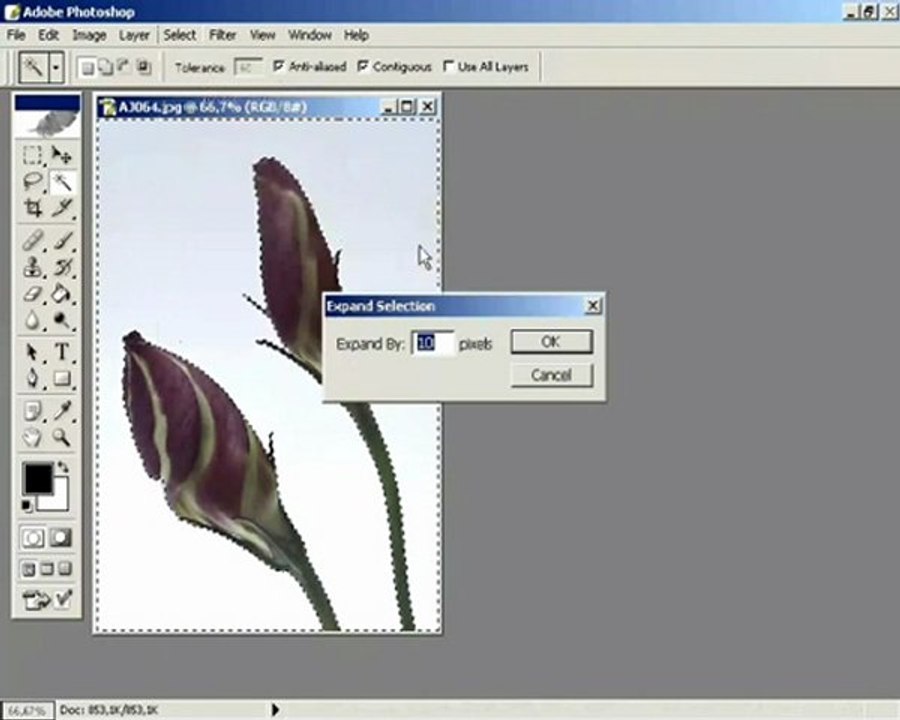The height and width of the screenshot is (720, 900).
Task: Select the Blur tool
Action: click(32, 320)
